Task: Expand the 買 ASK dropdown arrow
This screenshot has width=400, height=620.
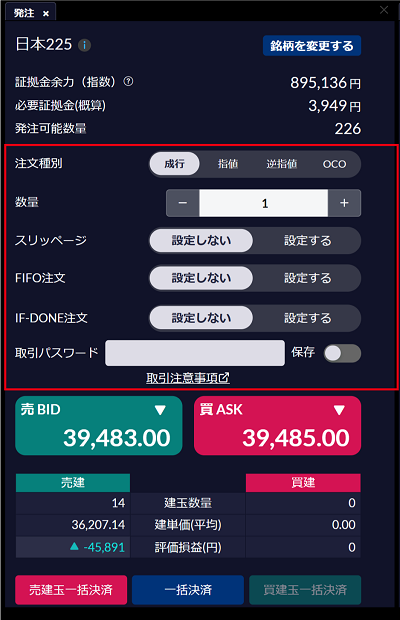Action: click(339, 410)
